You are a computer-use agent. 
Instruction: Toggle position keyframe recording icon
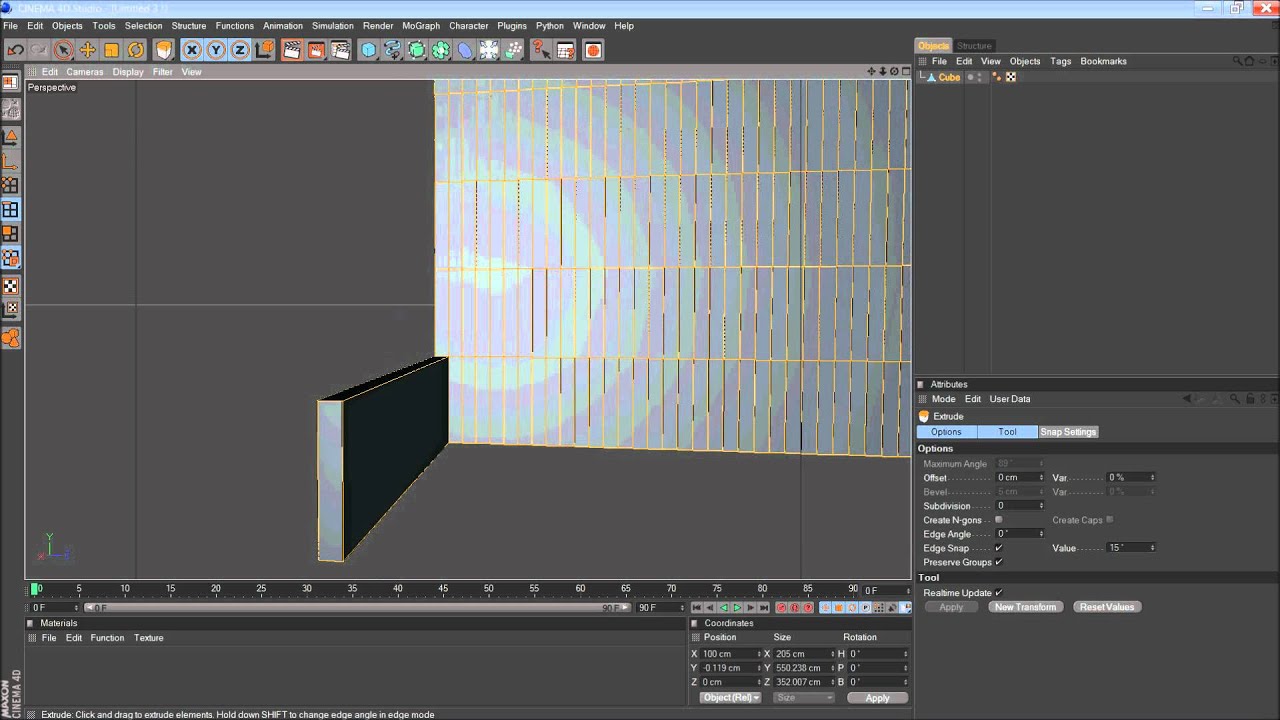tap(825, 607)
